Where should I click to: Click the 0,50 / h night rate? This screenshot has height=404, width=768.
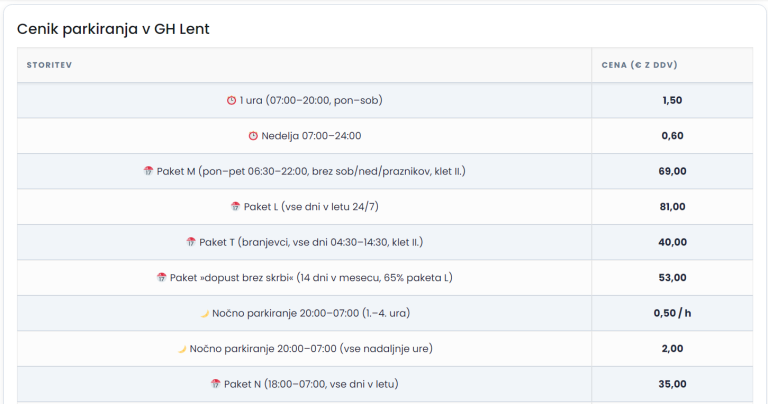point(672,313)
